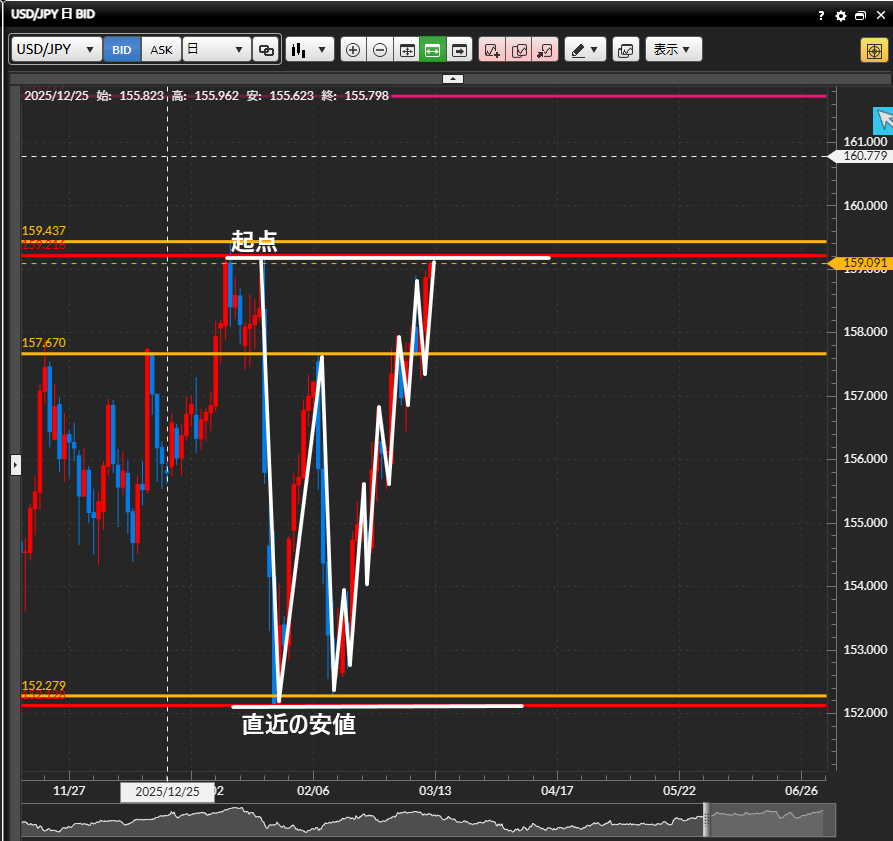893x841 pixels.
Task: Open the USD/JPY currency pair dropdown
Action: pos(57,49)
